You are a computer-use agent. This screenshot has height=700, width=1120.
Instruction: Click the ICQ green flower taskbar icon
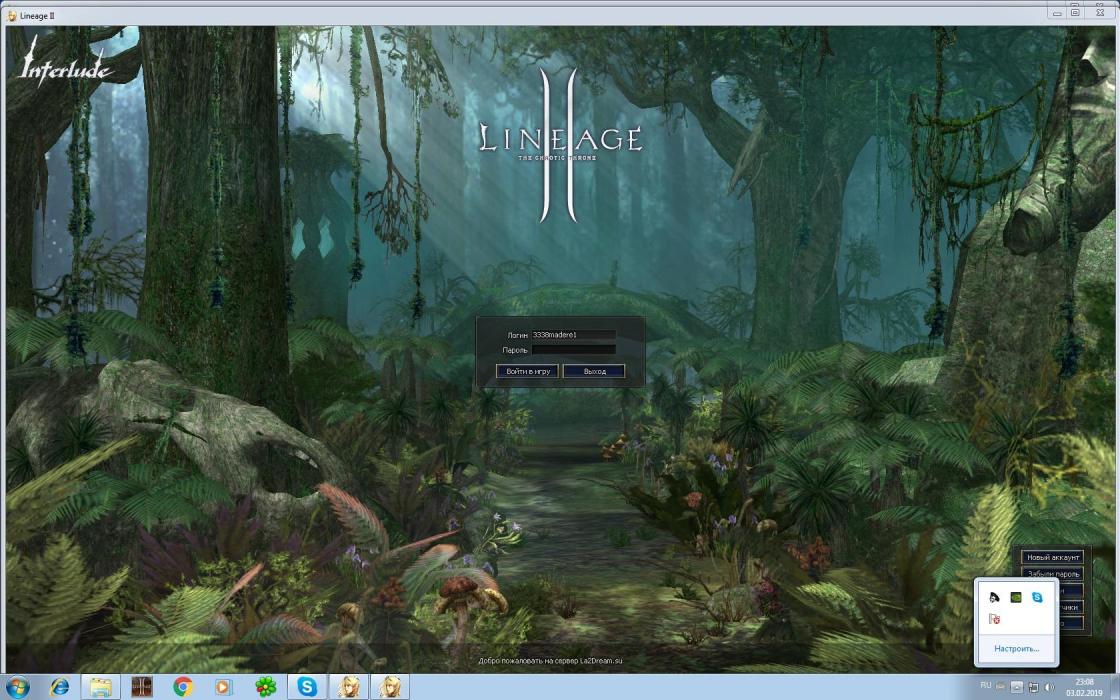coord(265,687)
